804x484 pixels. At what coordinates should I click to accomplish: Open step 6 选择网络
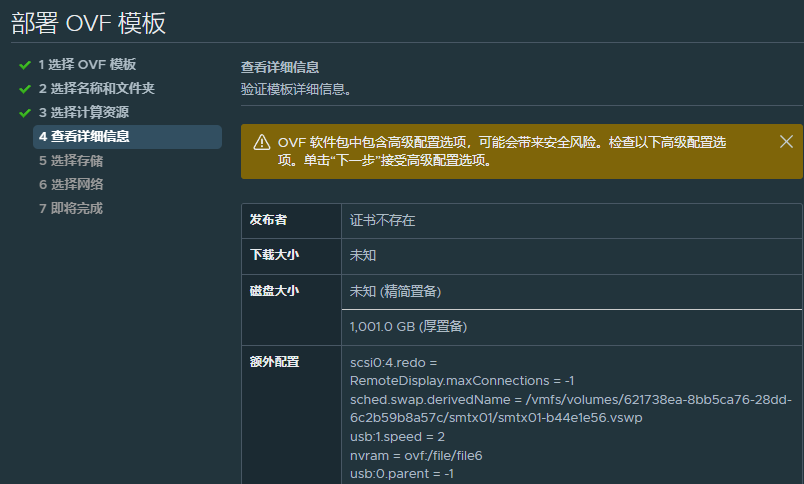point(71,185)
